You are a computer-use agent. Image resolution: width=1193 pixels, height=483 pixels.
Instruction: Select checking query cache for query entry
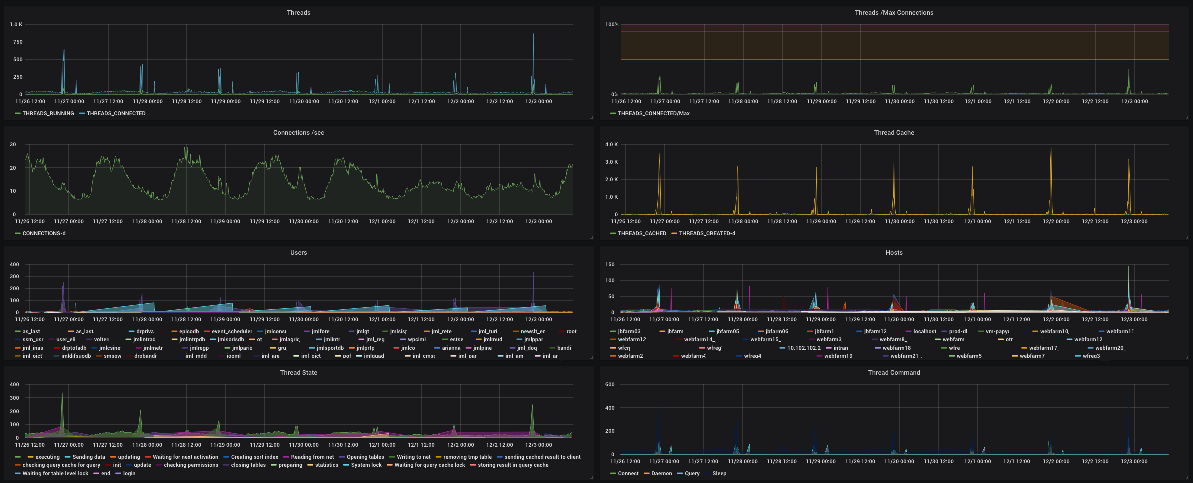pyautogui.click(x=61, y=466)
